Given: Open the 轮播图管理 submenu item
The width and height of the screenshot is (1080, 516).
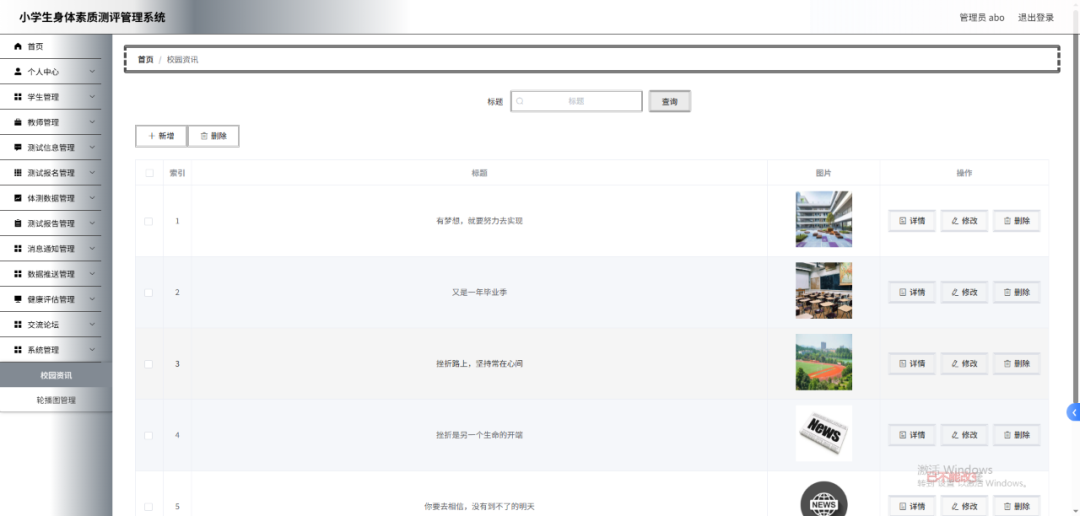Looking at the screenshot, I should (x=56, y=400).
